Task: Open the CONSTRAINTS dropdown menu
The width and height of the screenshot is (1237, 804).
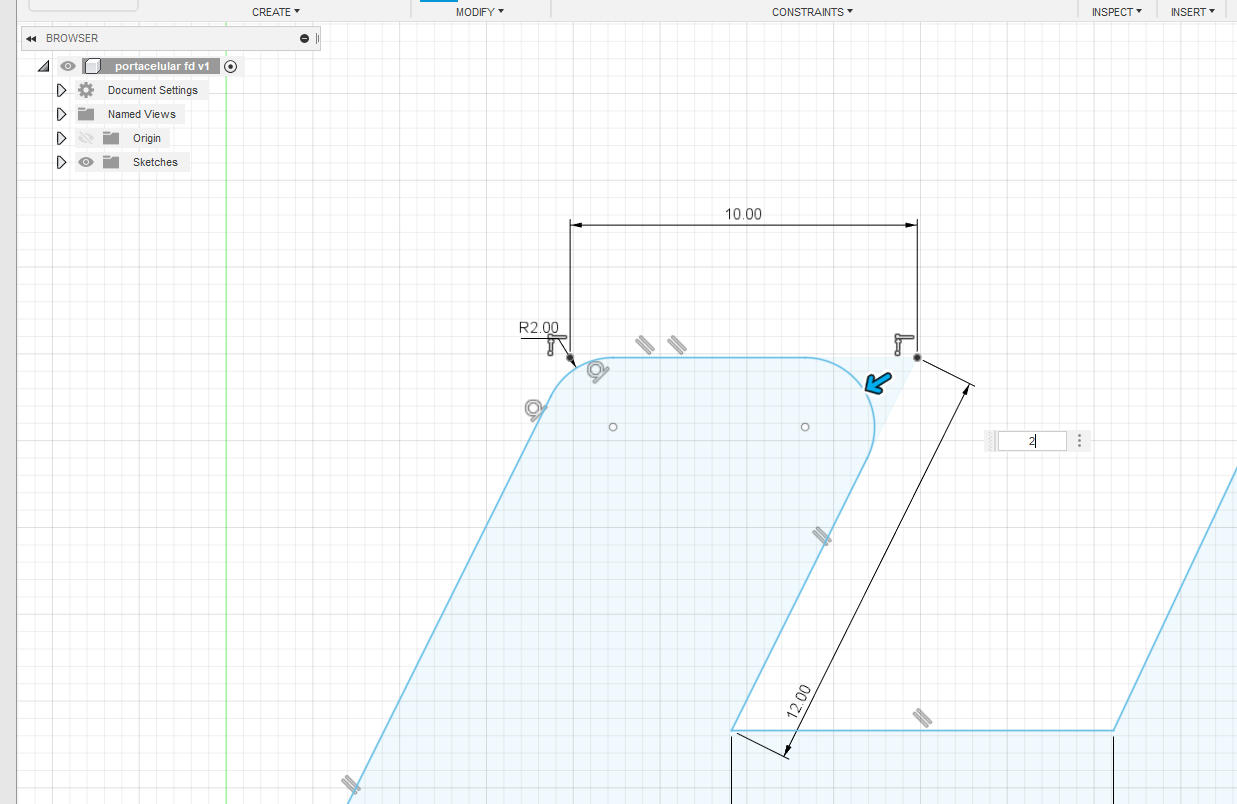Action: click(x=812, y=12)
